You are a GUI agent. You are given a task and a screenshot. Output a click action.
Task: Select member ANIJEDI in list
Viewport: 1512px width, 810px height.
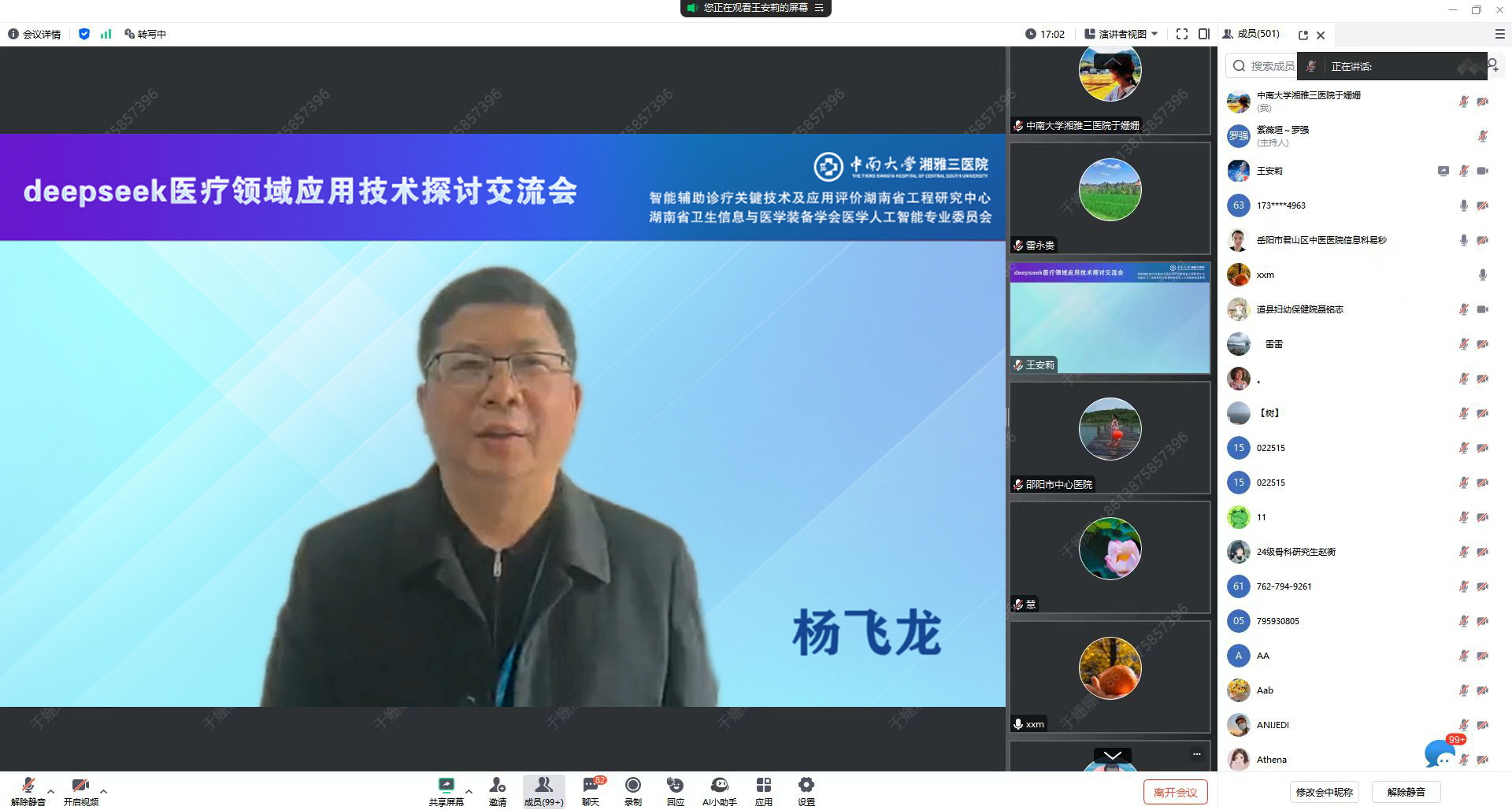pos(1364,725)
